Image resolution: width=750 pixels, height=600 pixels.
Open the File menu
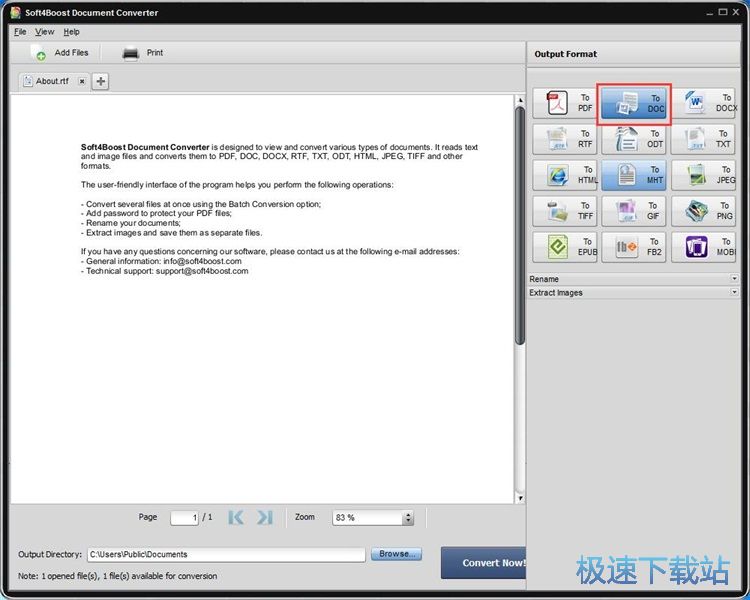20,32
